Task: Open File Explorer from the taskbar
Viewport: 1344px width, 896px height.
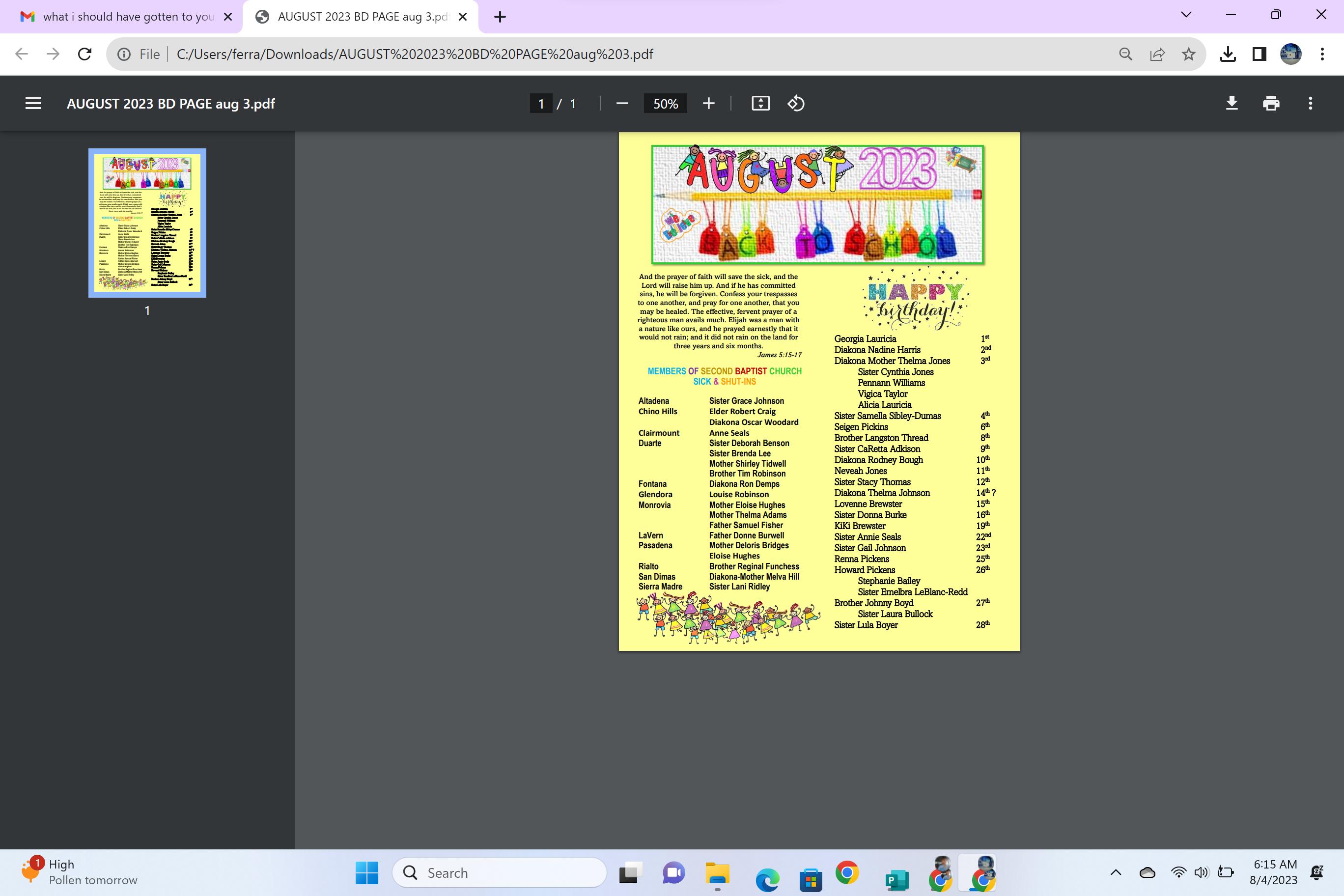Action: 717,872
